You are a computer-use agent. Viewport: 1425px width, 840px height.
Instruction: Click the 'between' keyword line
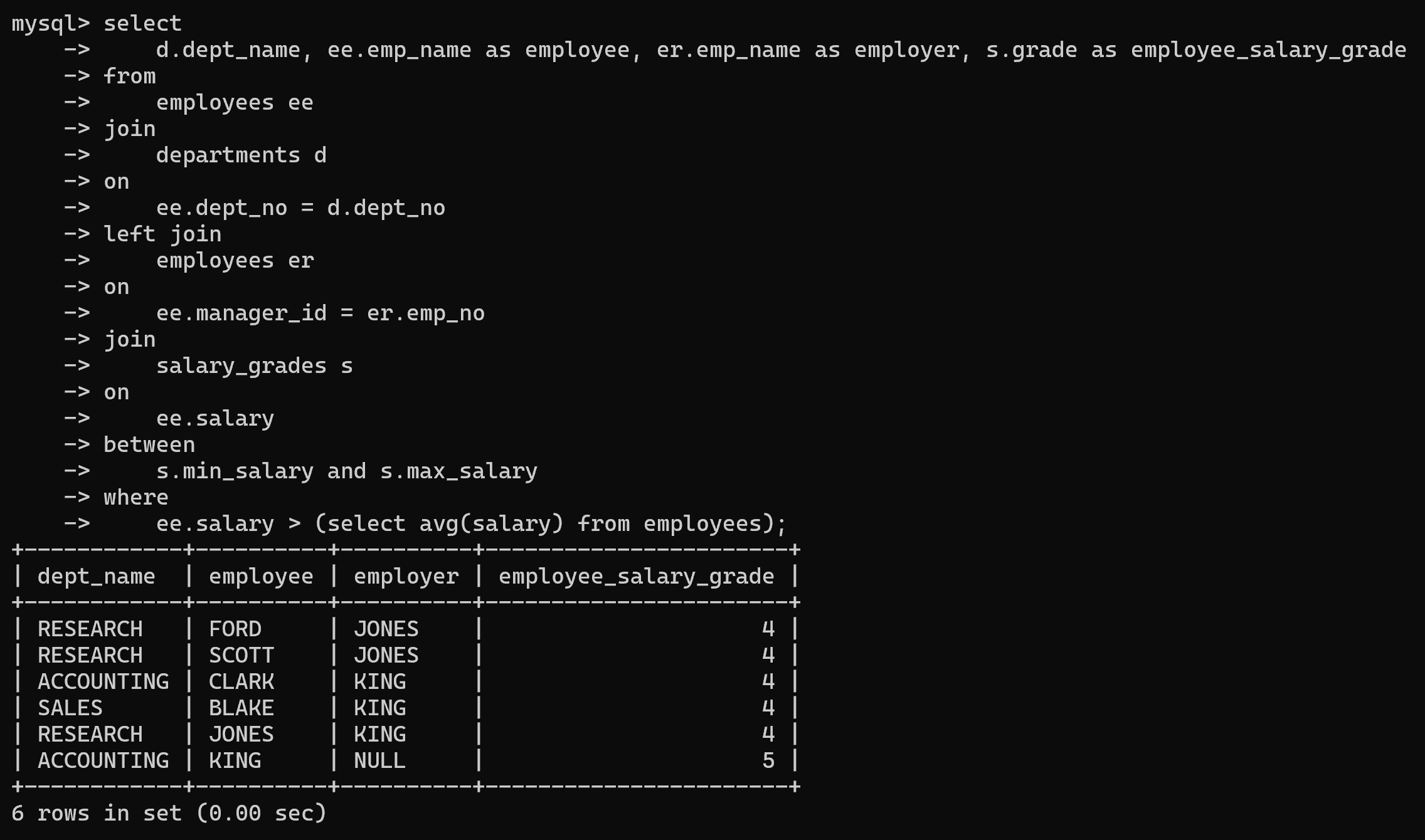(x=149, y=445)
